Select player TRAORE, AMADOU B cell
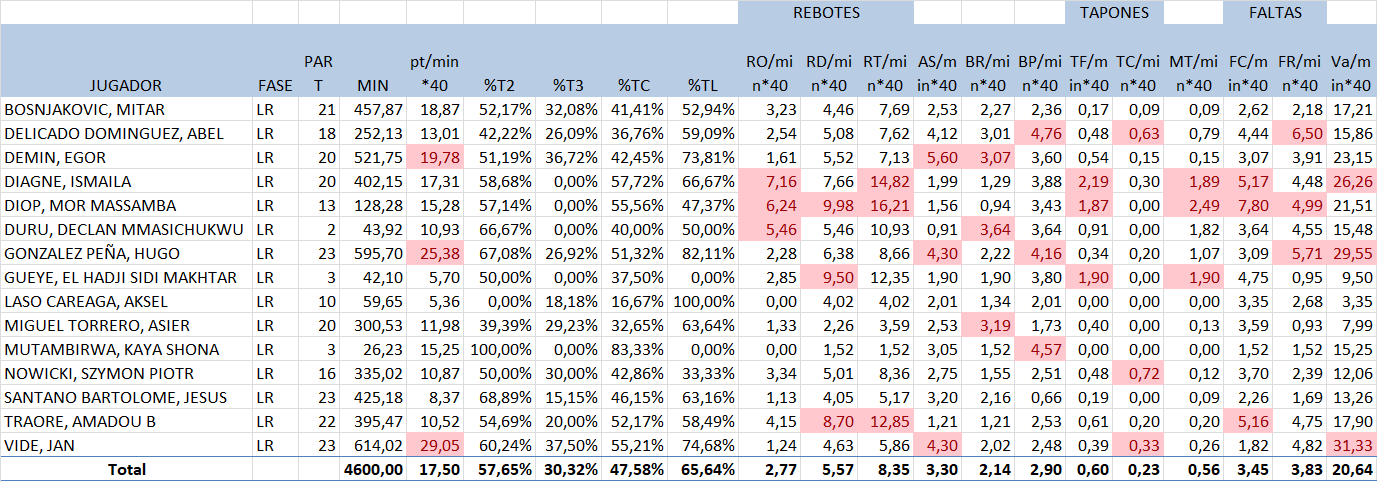1377x482 pixels. (x=126, y=421)
